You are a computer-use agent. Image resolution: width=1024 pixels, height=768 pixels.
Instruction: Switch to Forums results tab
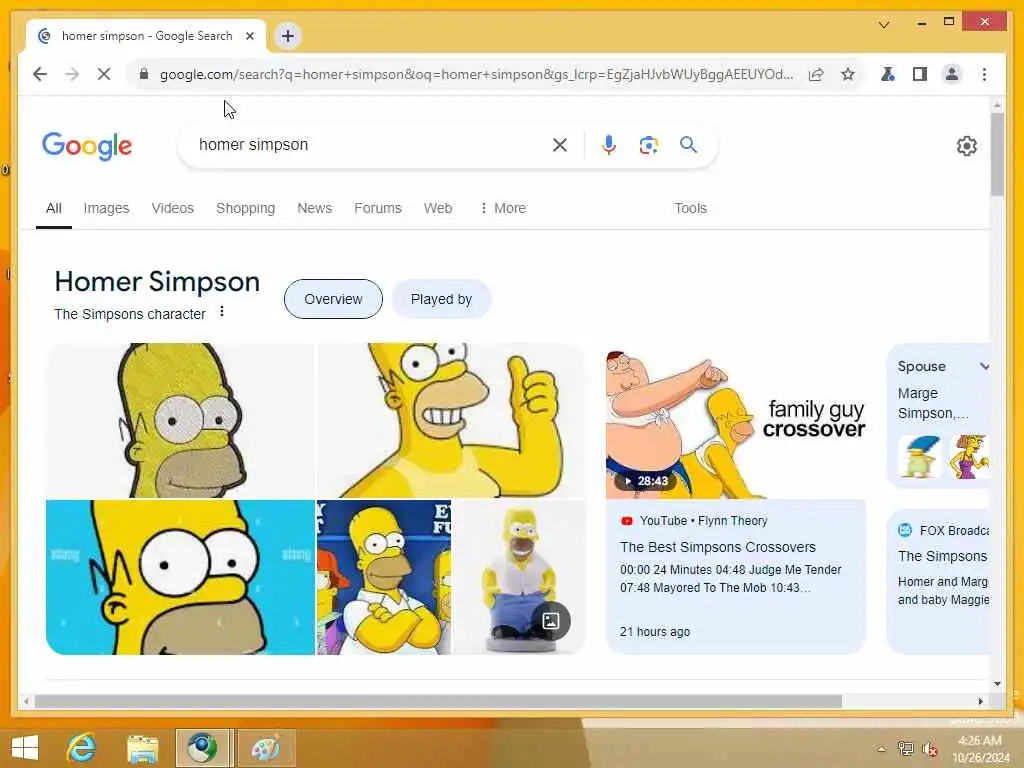pos(377,208)
